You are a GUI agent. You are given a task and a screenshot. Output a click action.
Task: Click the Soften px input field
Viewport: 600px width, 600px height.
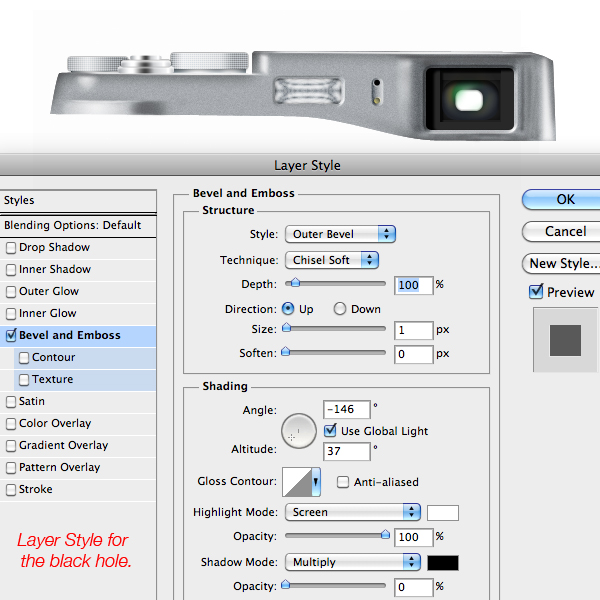coord(414,354)
